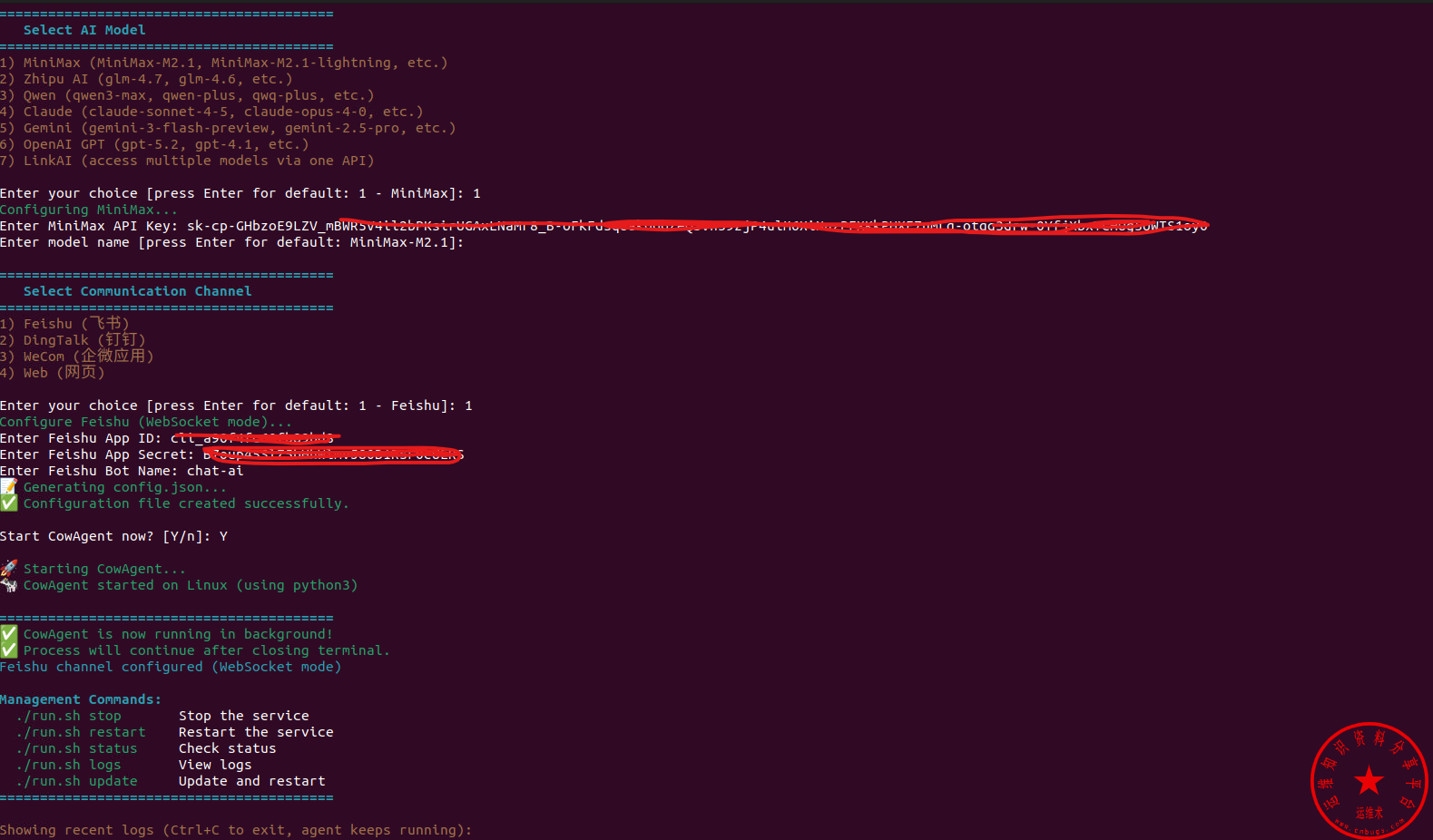Click the green checkmark beside Configuration file created

point(9,503)
